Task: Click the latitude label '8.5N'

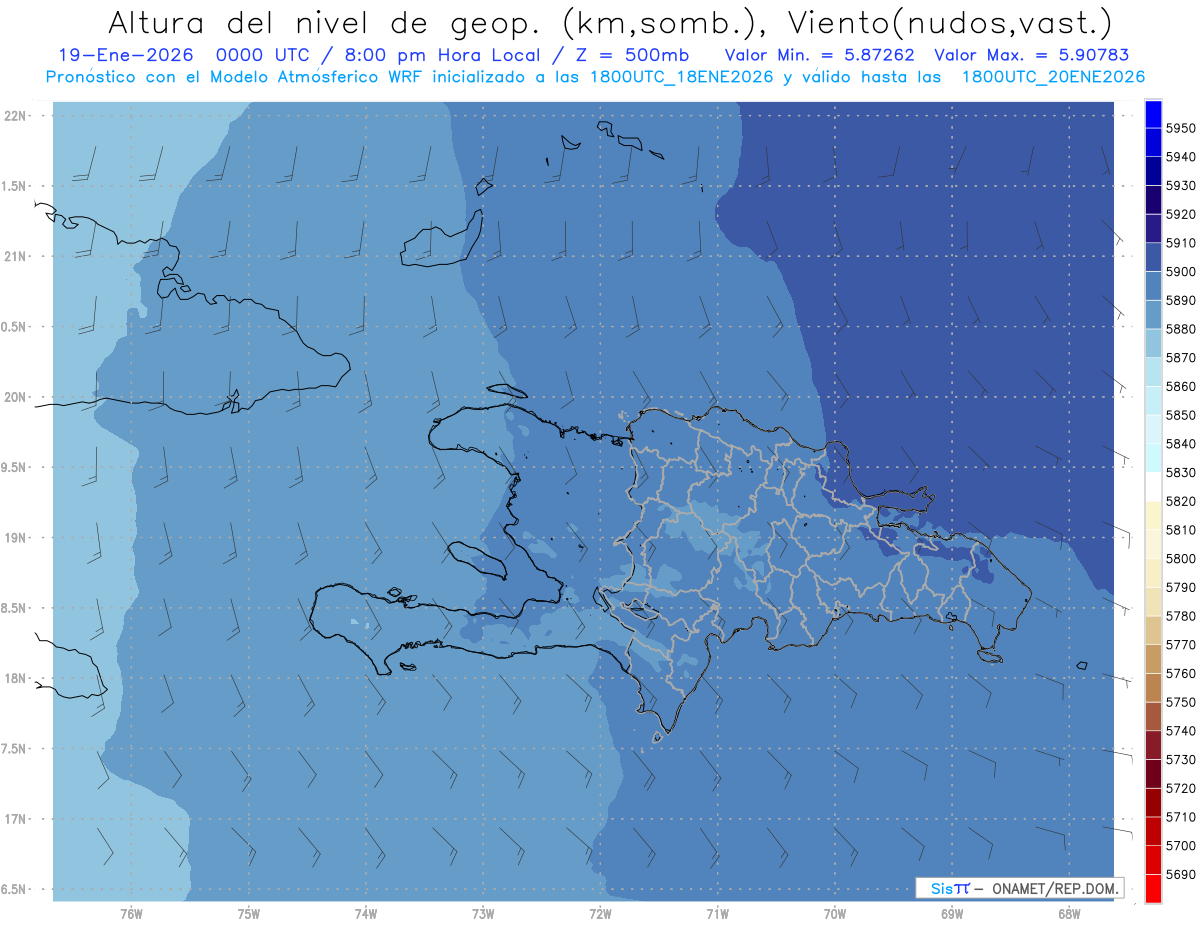Action: click(15, 608)
